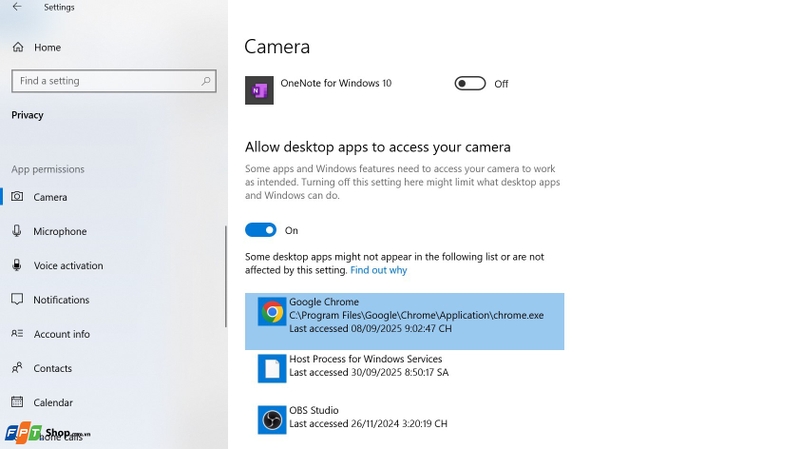
Task: Click the Account info icon
Action: coord(17,333)
